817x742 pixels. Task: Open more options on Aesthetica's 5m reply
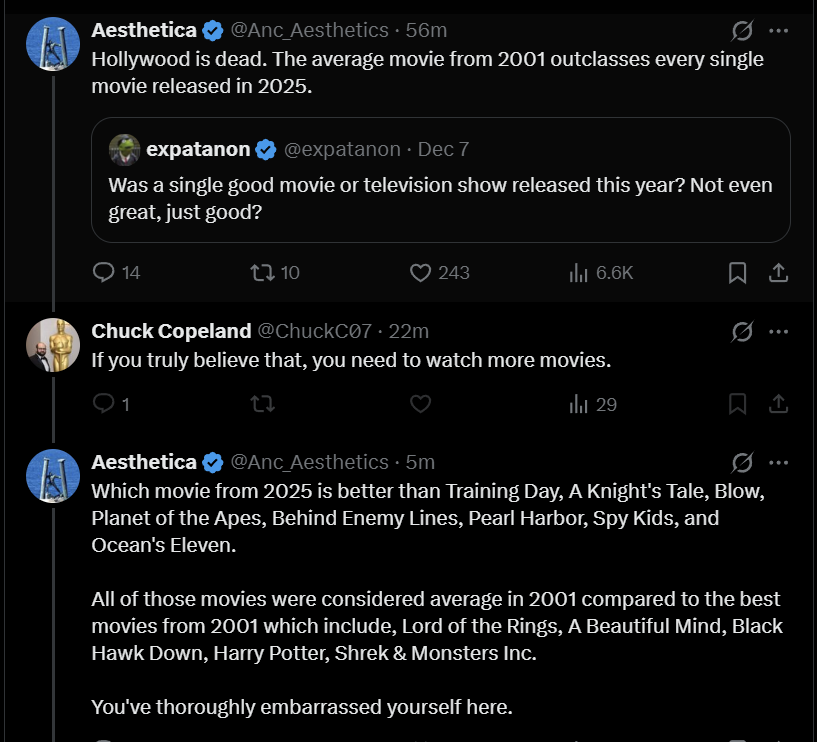click(779, 462)
